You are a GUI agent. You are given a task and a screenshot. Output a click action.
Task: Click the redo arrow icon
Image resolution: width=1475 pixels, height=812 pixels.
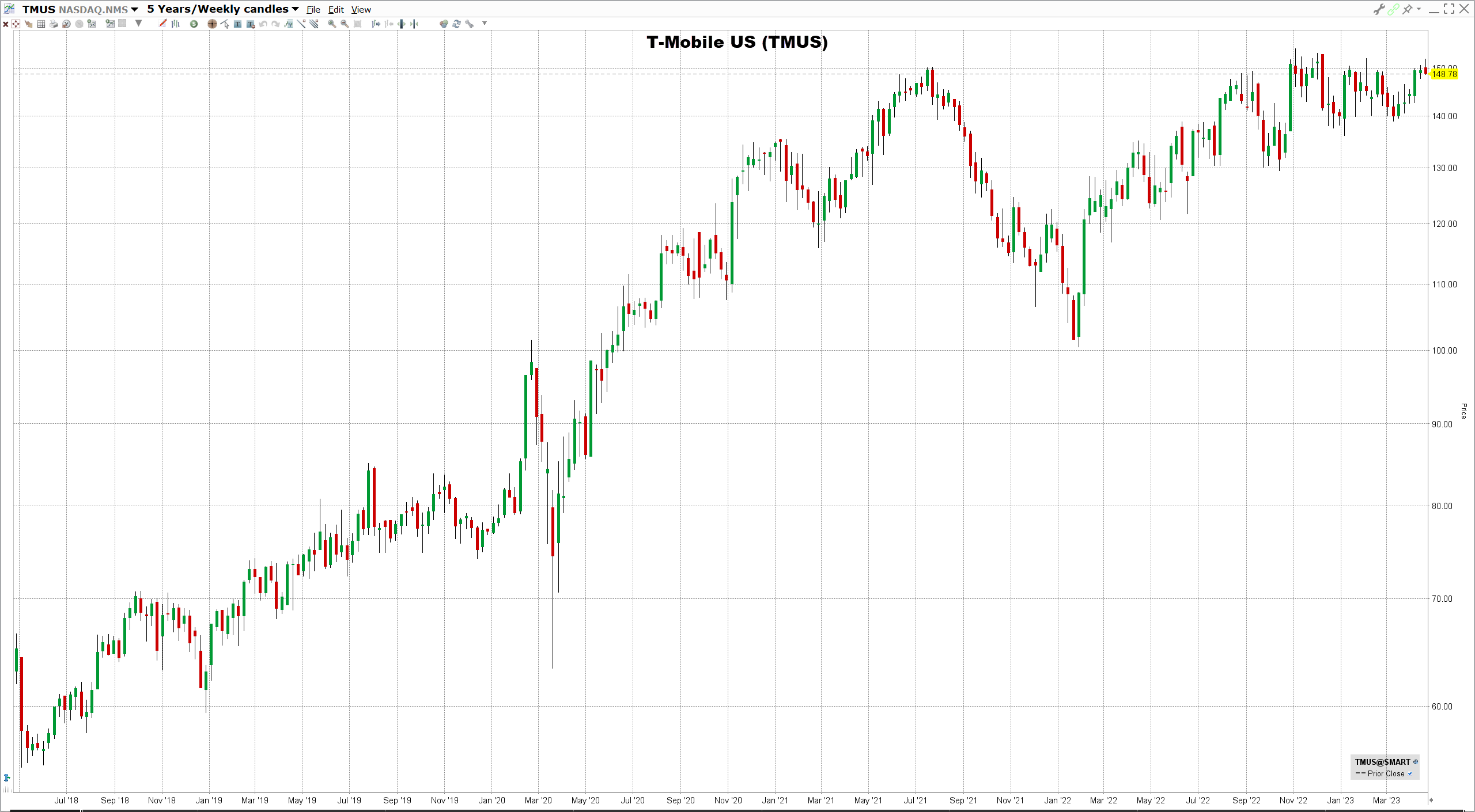275,24
